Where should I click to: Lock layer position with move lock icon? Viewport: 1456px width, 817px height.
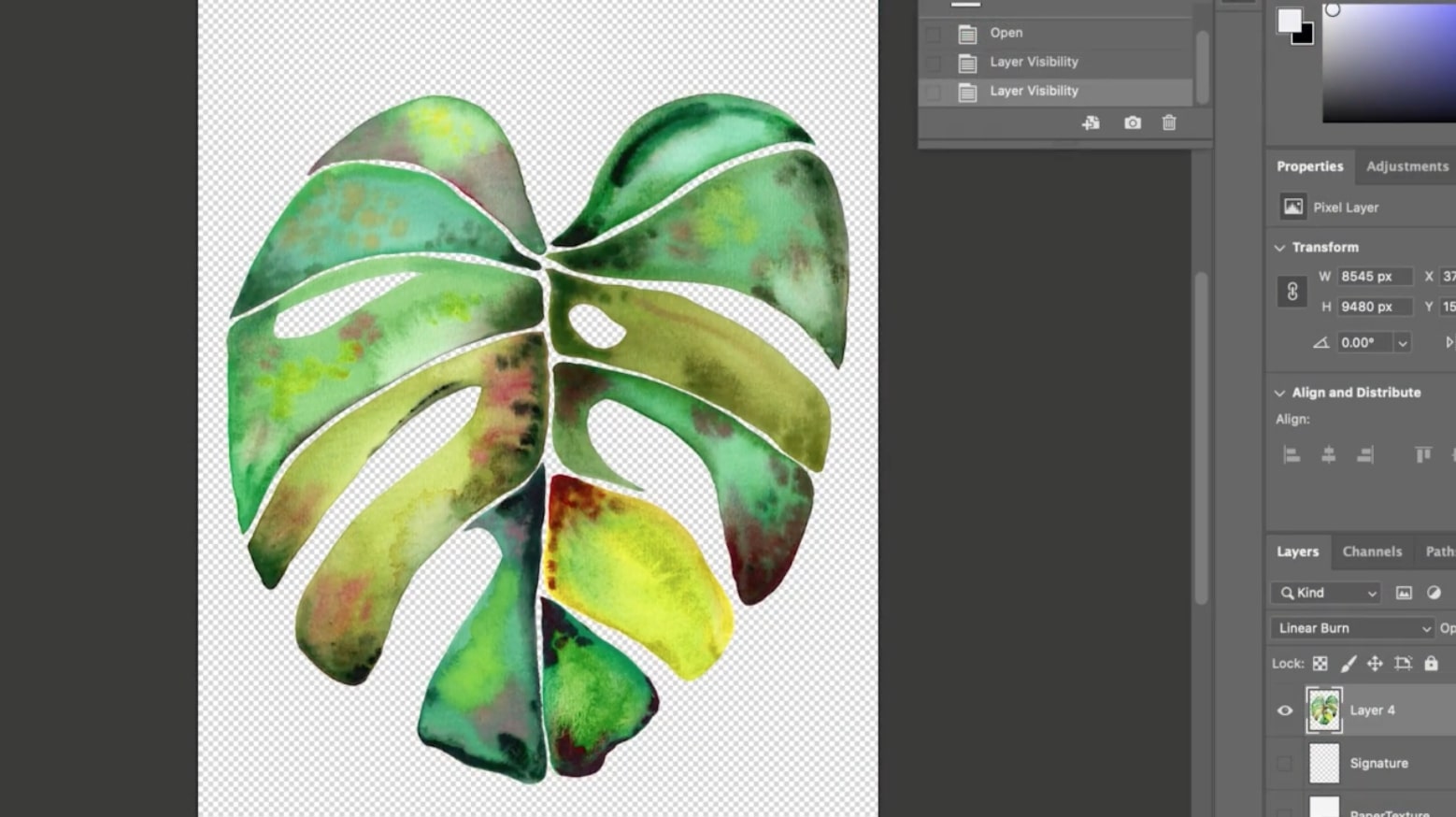click(x=1375, y=663)
